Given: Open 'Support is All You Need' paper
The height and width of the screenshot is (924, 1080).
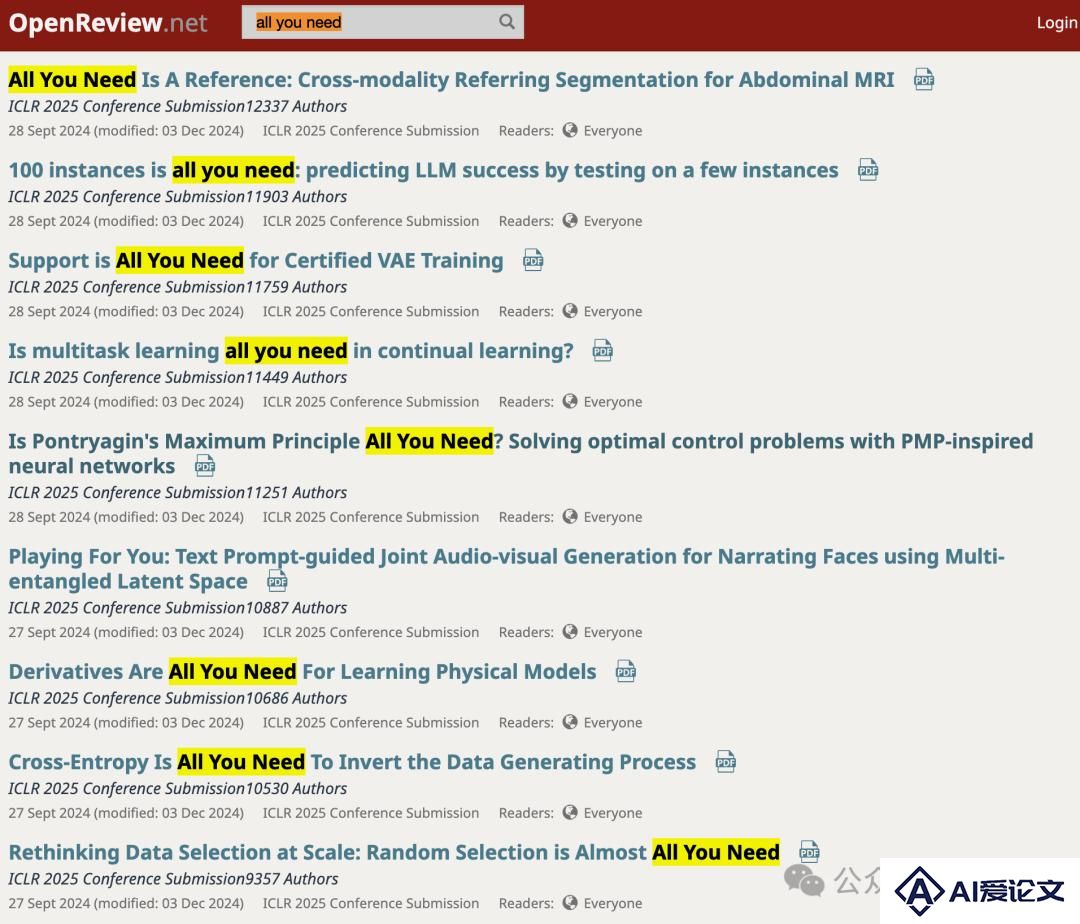Looking at the screenshot, I should 256,260.
